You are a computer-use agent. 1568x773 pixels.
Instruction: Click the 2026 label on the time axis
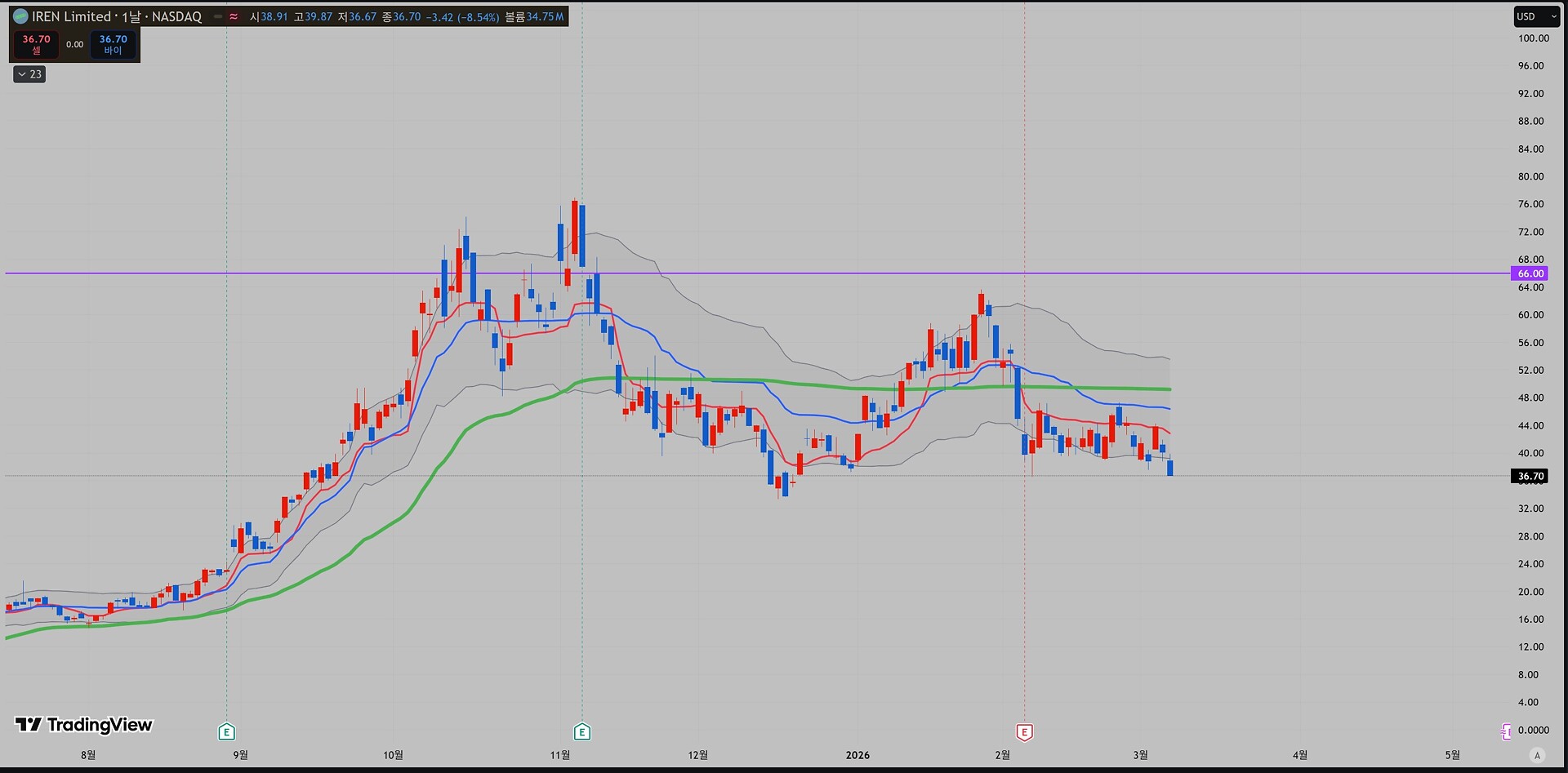(x=857, y=755)
